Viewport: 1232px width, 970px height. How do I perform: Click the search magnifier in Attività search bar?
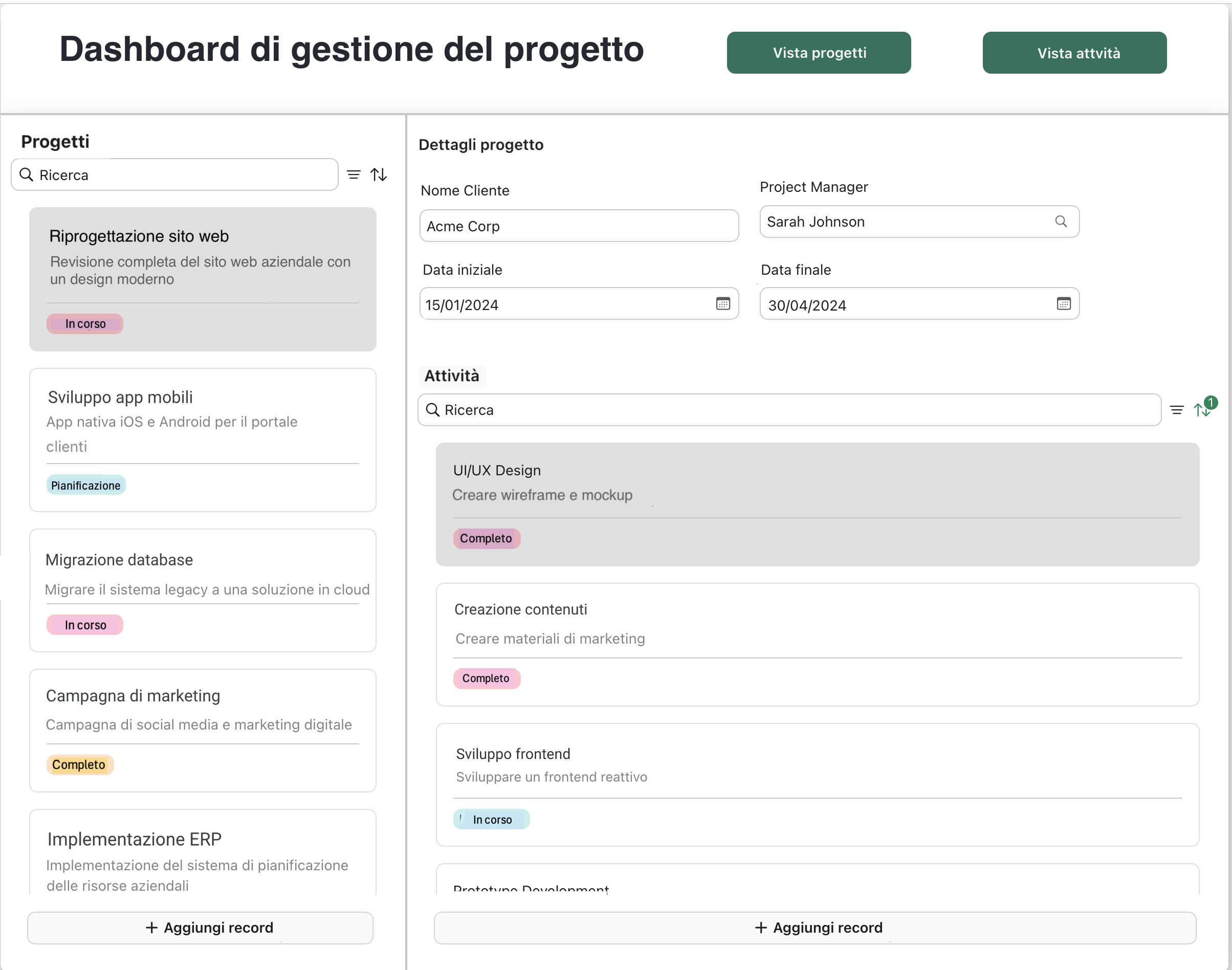click(432, 409)
